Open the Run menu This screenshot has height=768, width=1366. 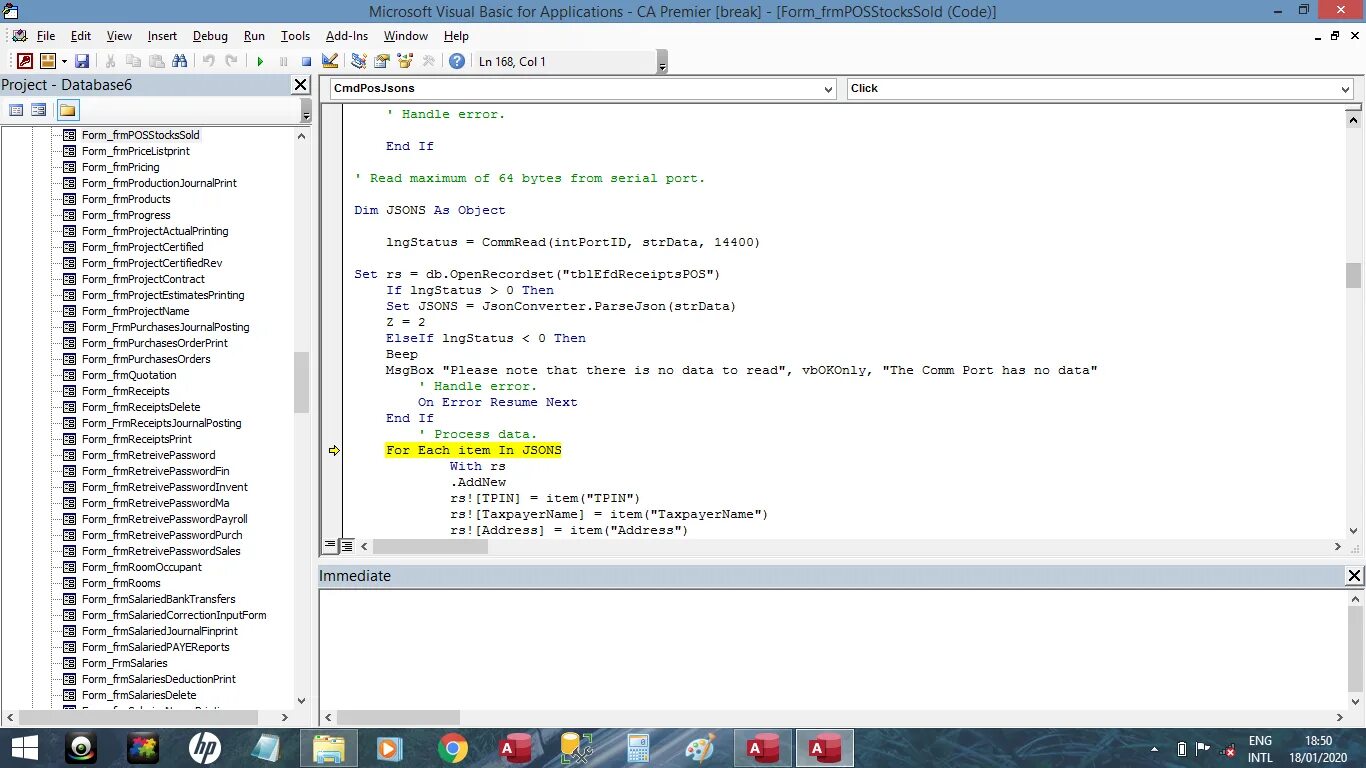(254, 36)
